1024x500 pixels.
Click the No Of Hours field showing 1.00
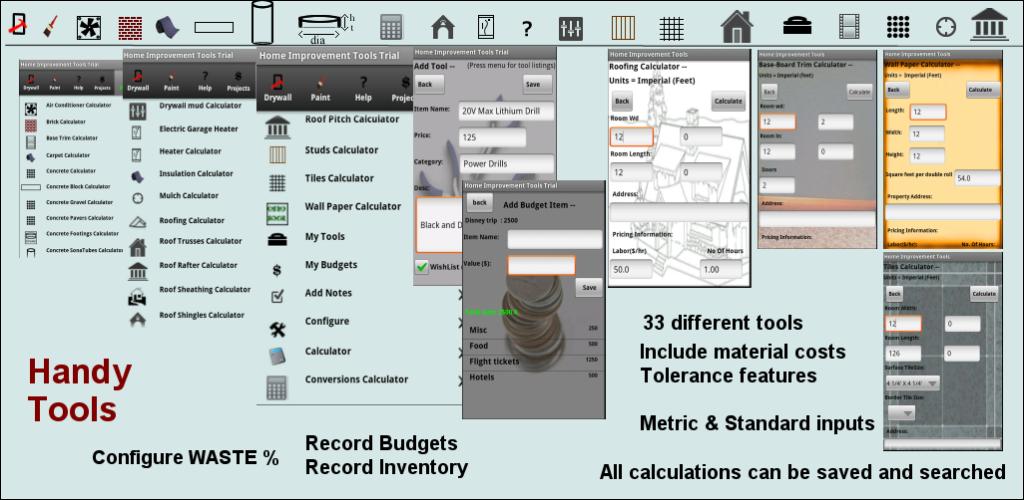point(722,270)
